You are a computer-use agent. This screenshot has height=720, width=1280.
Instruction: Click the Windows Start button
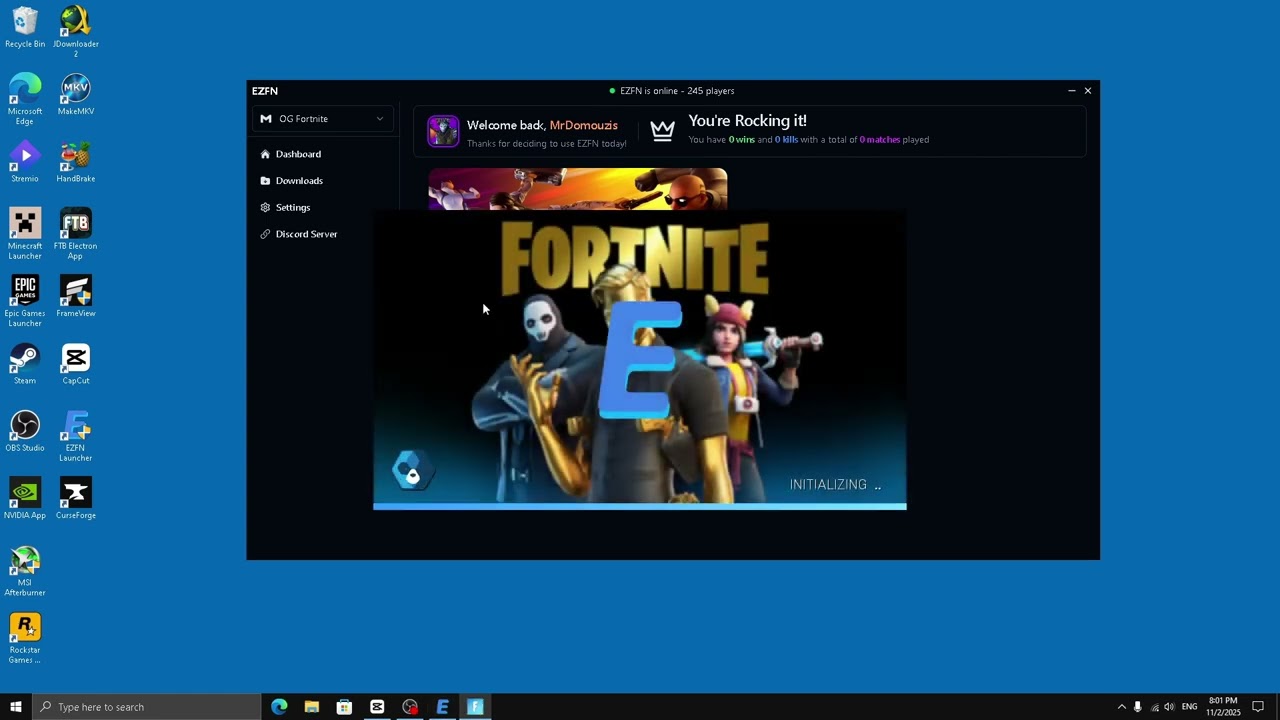pyautogui.click(x=16, y=707)
